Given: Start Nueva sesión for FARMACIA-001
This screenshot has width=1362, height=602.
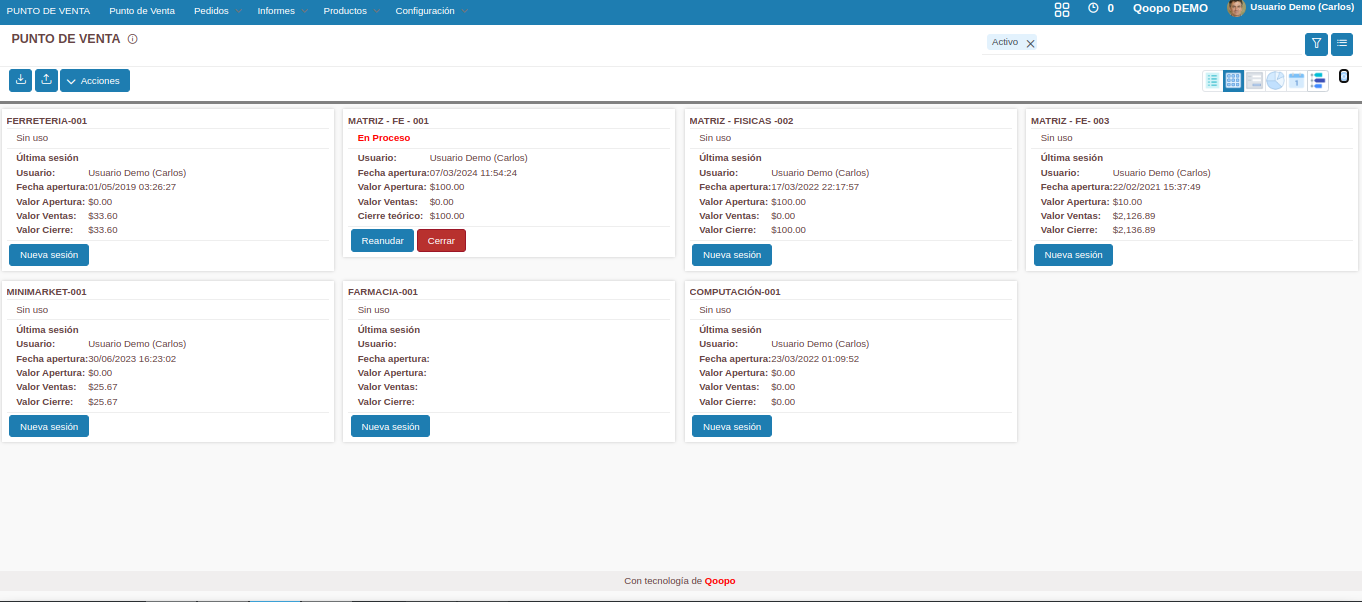Looking at the screenshot, I should point(390,427).
